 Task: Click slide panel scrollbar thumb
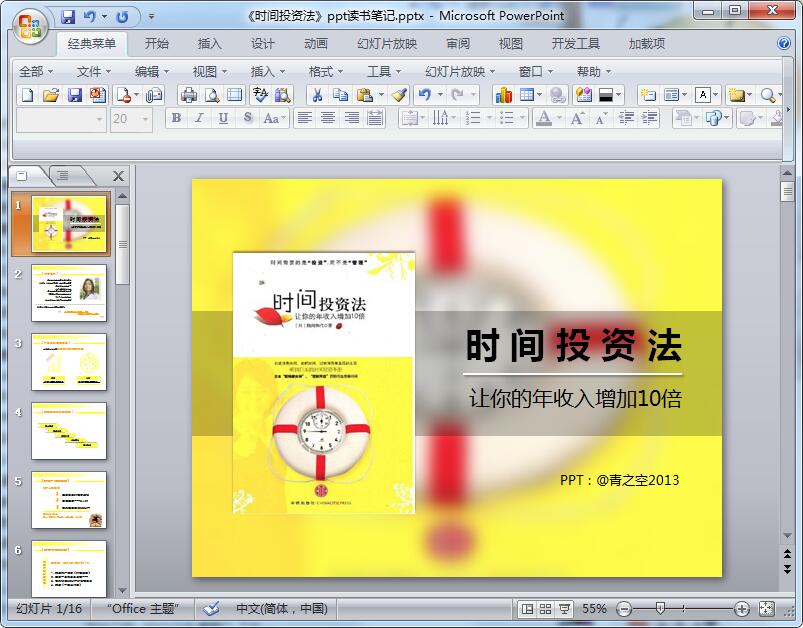(122, 244)
